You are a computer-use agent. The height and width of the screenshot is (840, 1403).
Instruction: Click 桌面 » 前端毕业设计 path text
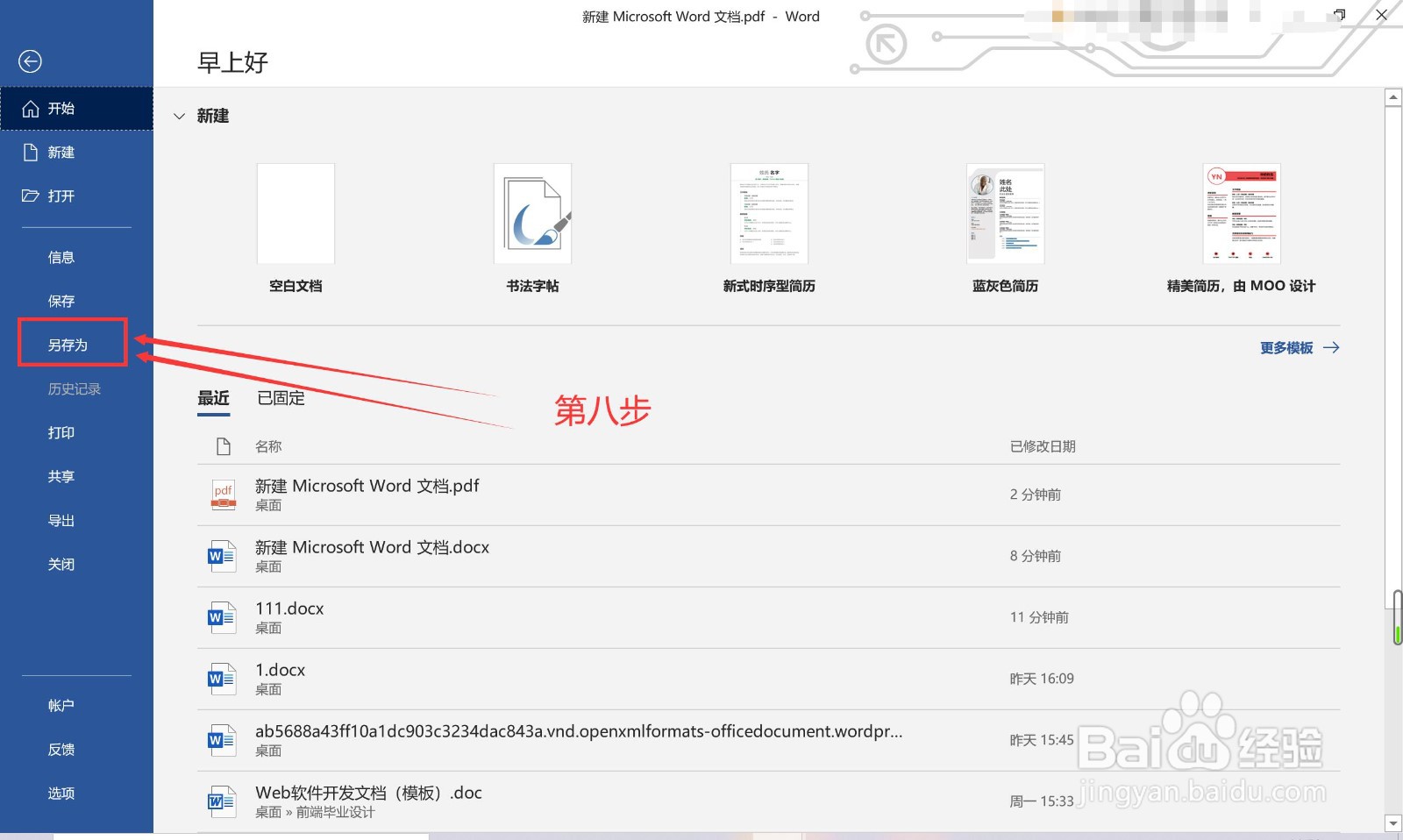pos(315,813)
